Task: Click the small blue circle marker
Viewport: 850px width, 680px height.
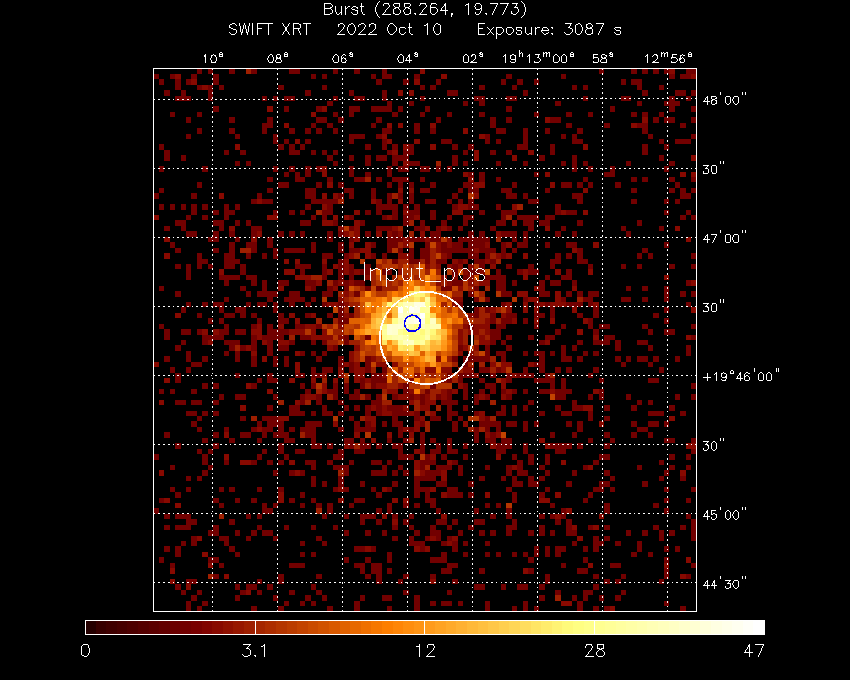Action: coord(412,323)
